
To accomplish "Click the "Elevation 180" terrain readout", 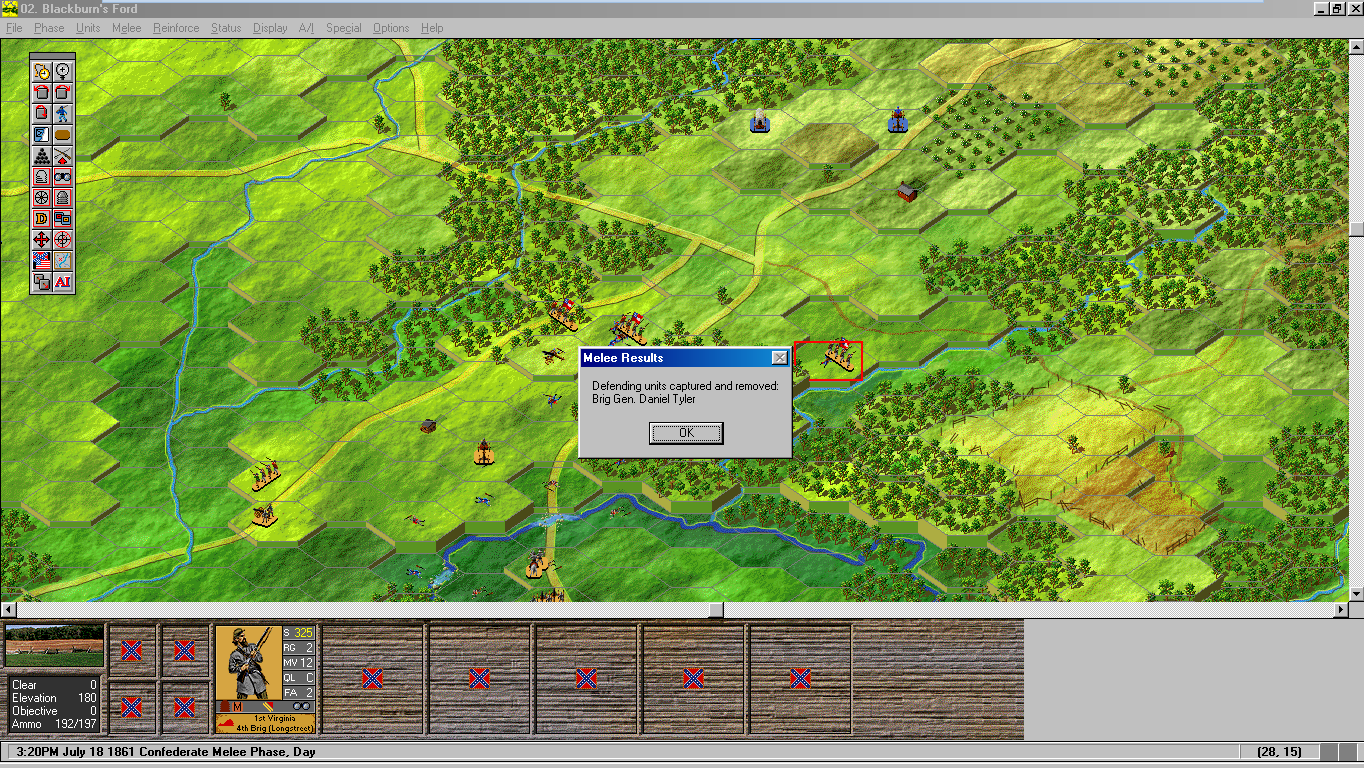I will (54, 698).
